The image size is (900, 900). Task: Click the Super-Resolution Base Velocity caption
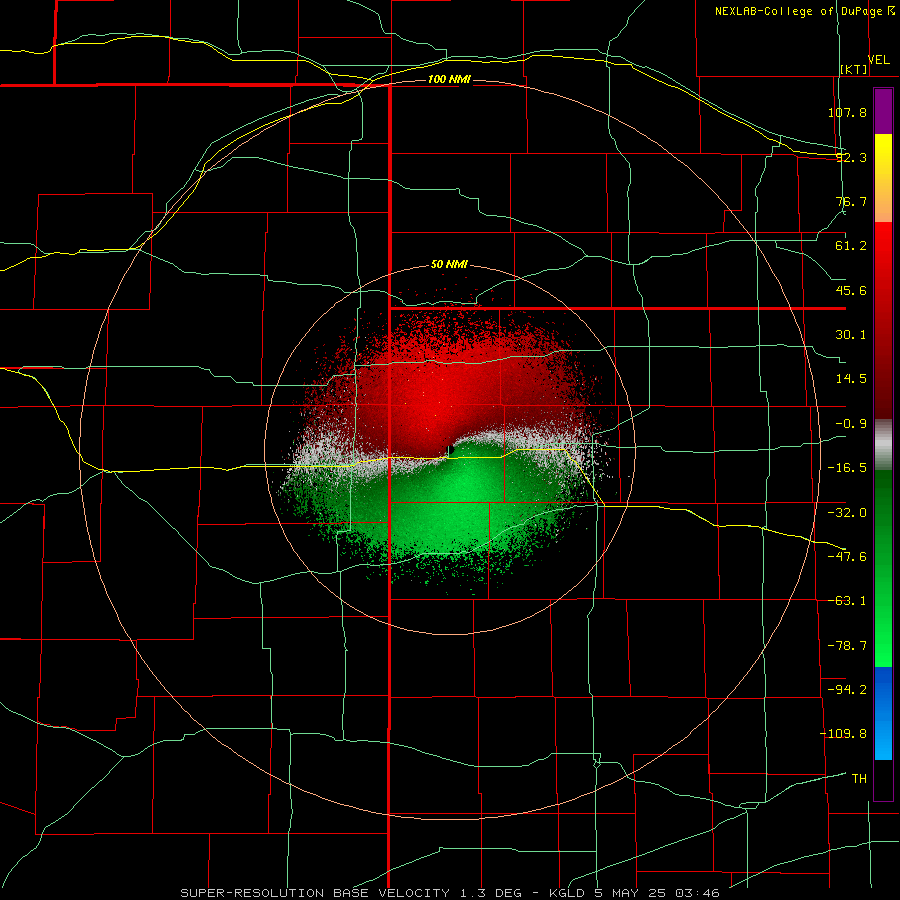tap(450, 893)
